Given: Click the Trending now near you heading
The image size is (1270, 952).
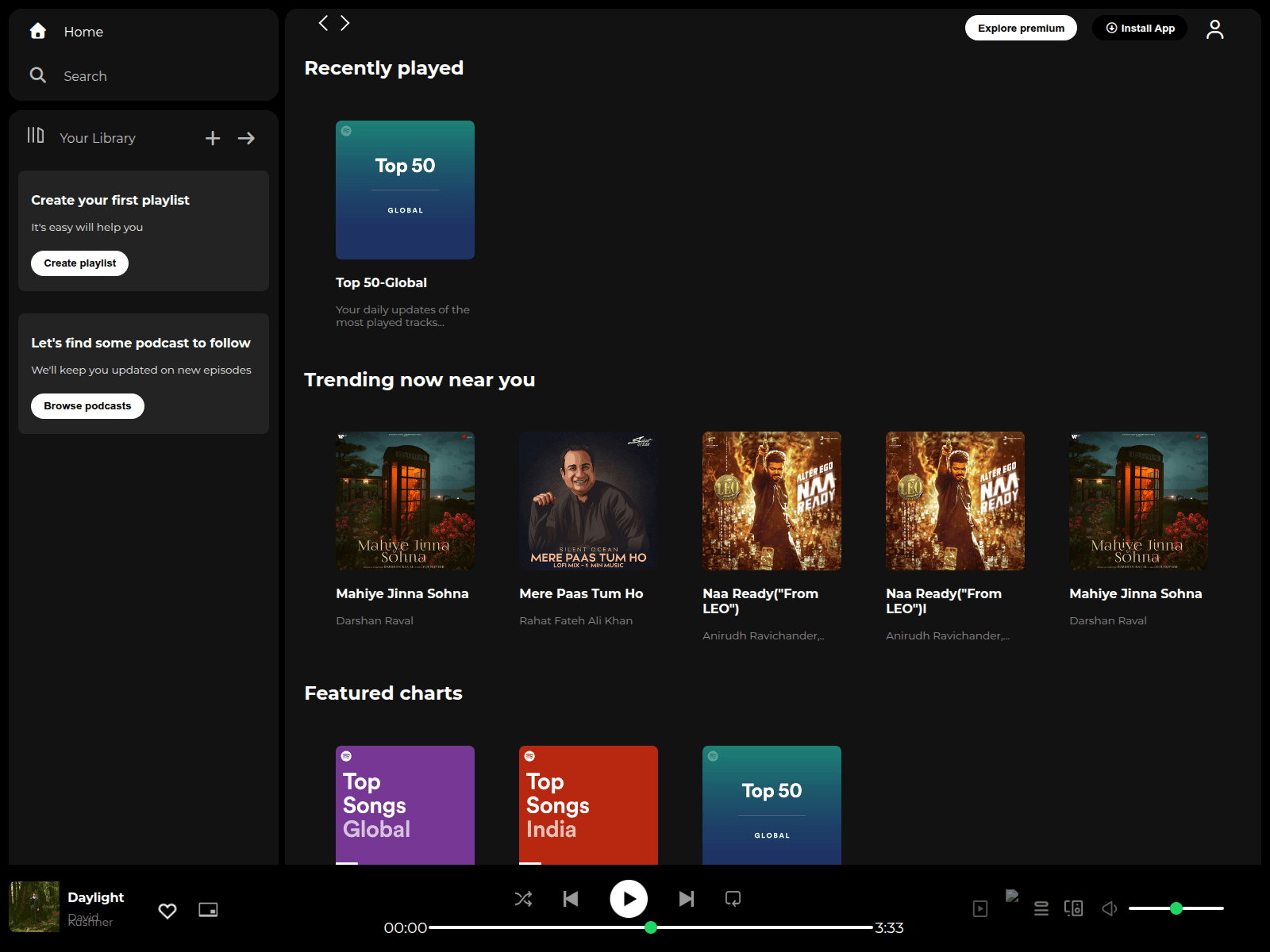Looking at the screenshot, I should (x=420, y=380).
